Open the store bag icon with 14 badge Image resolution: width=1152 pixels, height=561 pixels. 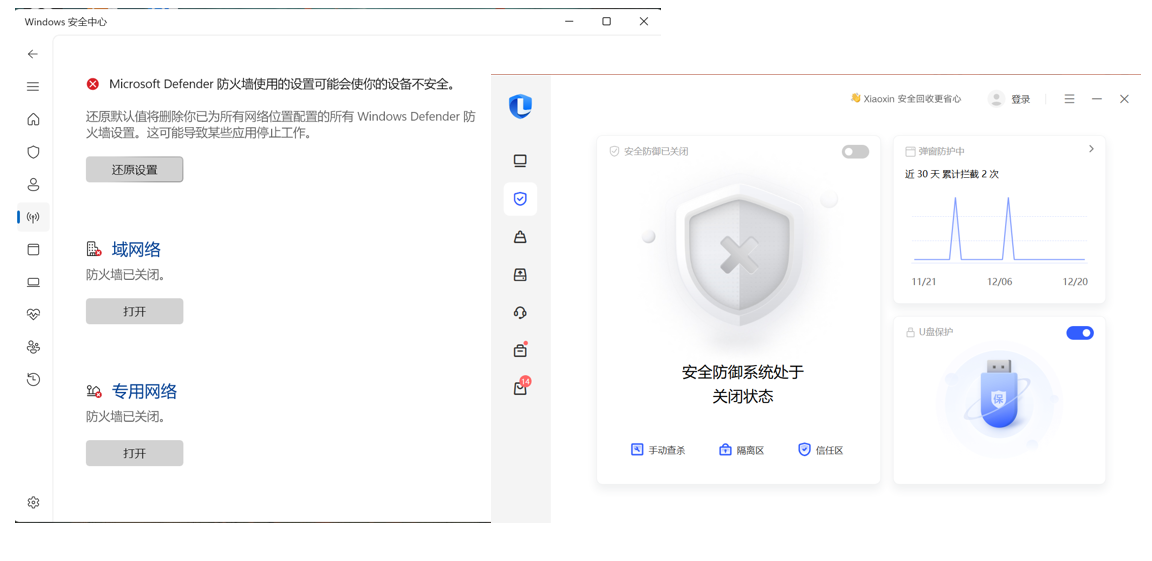click(521, 387)
